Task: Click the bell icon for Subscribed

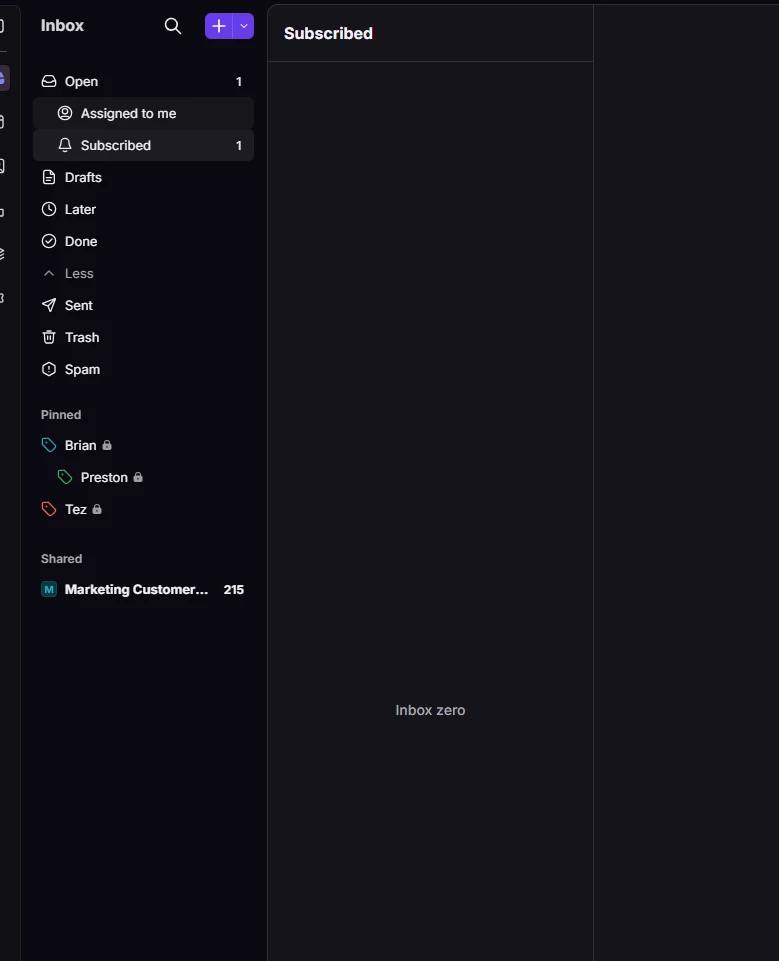Action: [x=65, y=145]
